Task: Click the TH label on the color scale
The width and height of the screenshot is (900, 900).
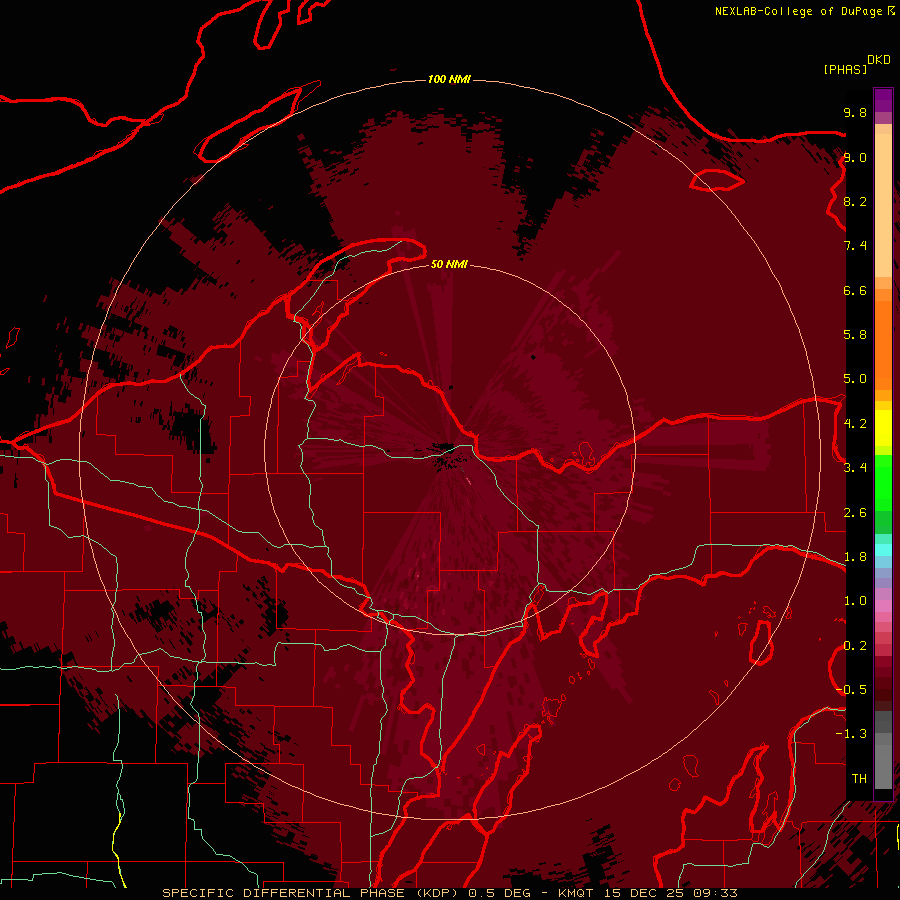Action: (859, 779)
